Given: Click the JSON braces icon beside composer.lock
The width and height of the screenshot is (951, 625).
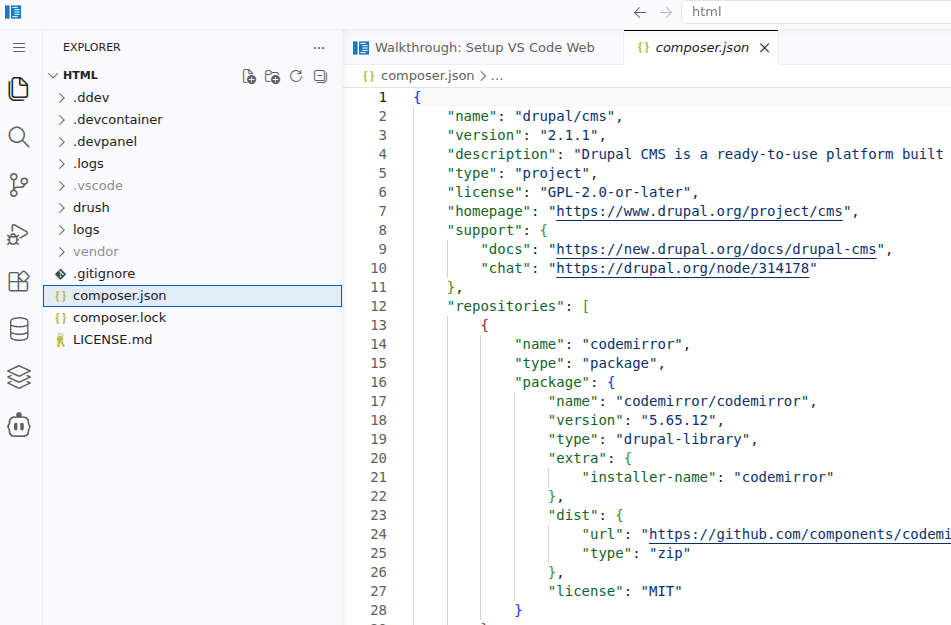Looking at the screenshot, I should point(61,318).
